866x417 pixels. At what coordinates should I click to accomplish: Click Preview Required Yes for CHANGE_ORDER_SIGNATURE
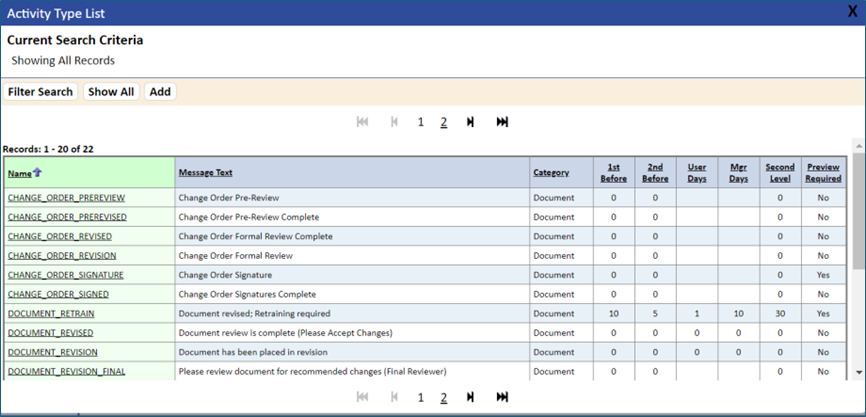(823, 275)
